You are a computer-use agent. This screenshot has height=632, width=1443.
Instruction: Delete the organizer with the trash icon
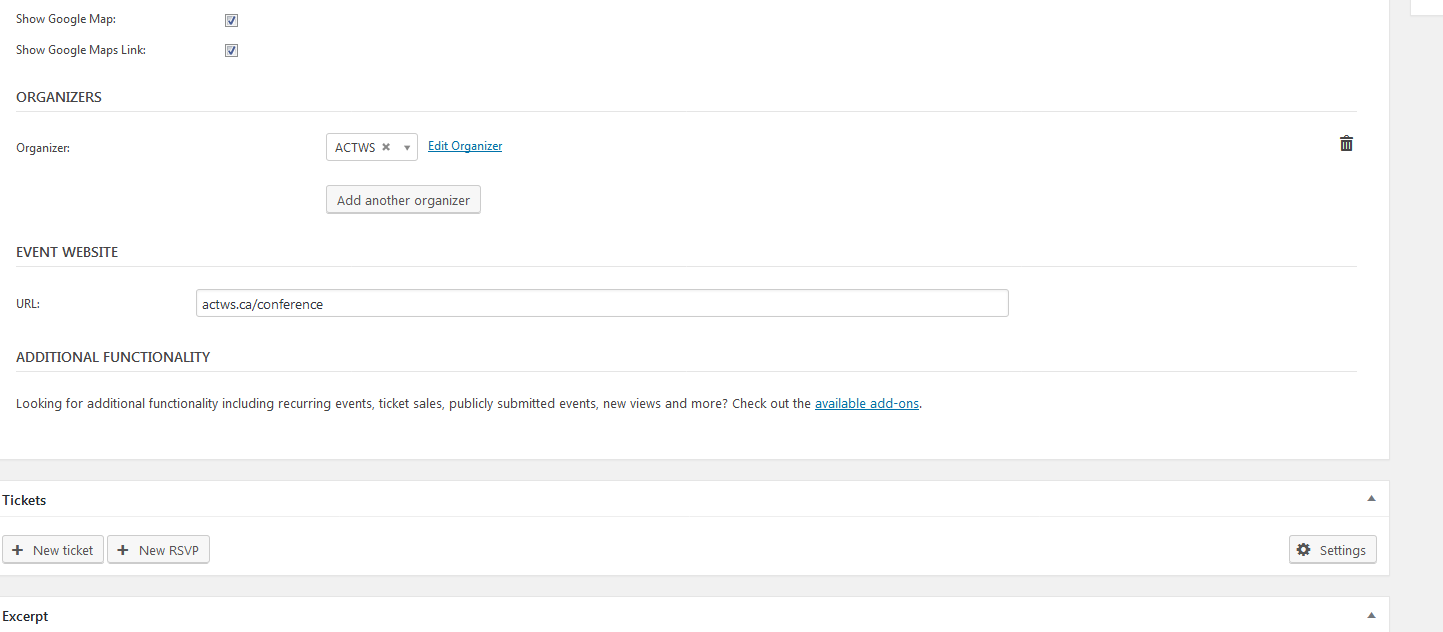(x=1346, y=144)
